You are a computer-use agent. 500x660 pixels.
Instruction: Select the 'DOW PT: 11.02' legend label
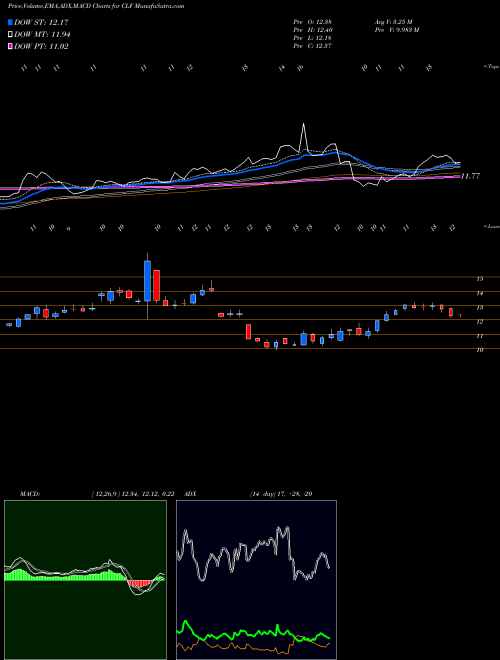(x=41, y=46)
